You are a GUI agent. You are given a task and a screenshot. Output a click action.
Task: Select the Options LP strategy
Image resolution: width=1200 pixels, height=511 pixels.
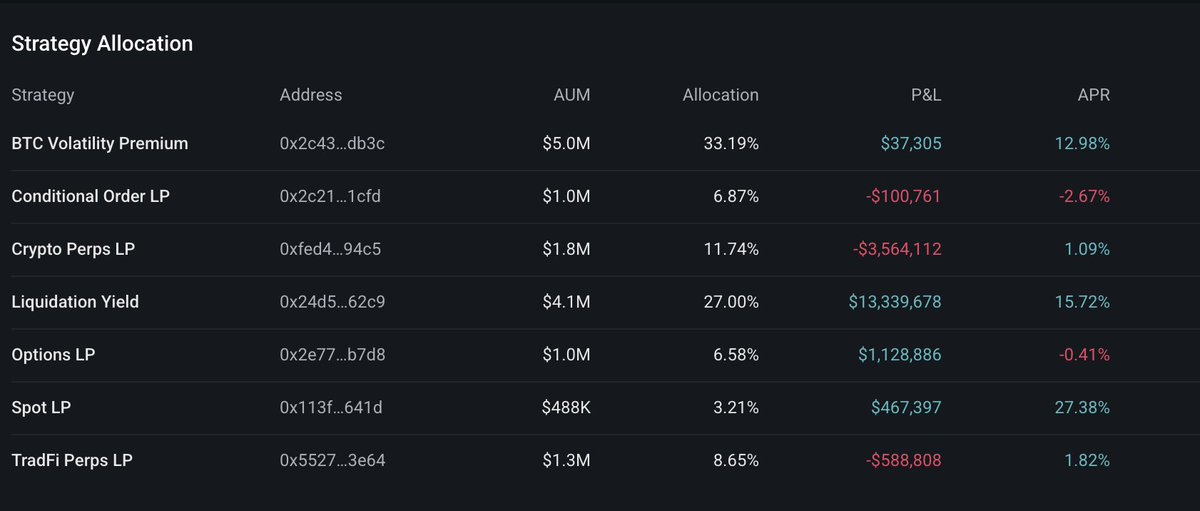(53, 355)
